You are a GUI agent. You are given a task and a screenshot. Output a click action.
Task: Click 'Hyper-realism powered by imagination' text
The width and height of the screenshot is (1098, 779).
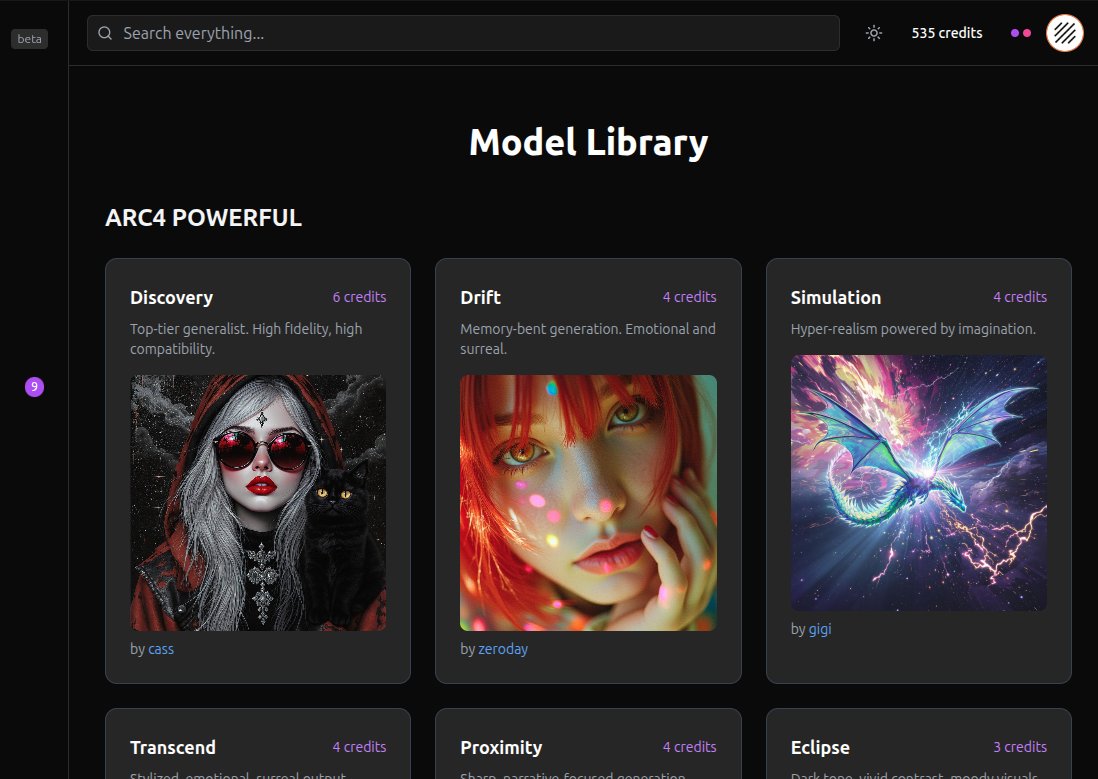click(913, 329)
